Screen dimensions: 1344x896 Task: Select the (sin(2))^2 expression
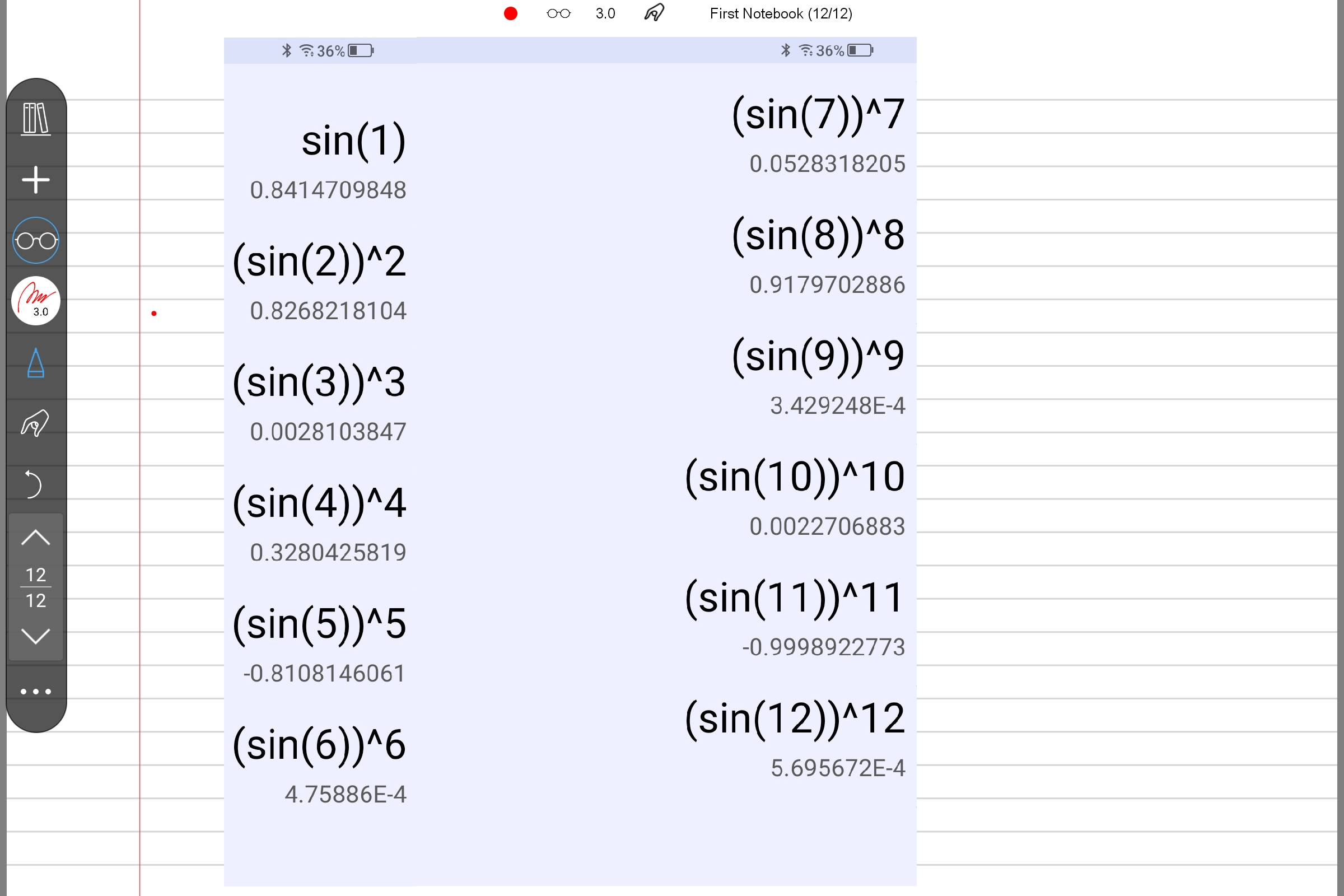click(x=319, y=262)
